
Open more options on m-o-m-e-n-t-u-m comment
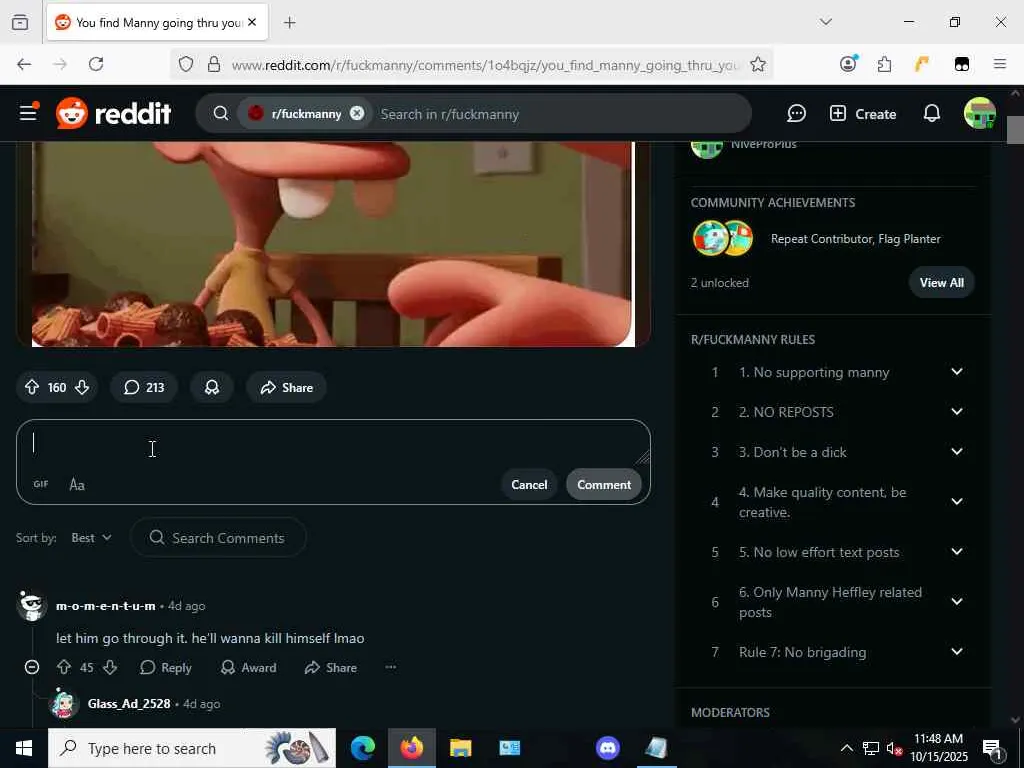pyautogui.click(x=391, y=667)
